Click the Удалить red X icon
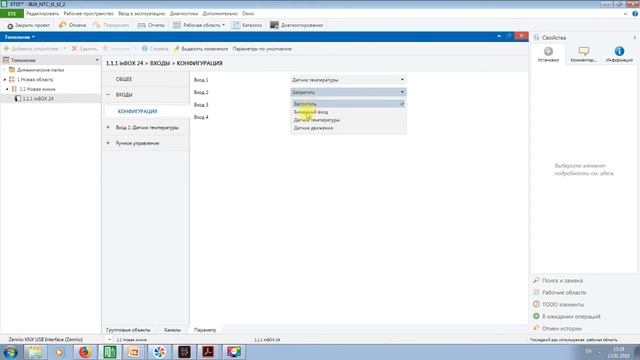The image size is (640, 360). click(x=74, y=49)
